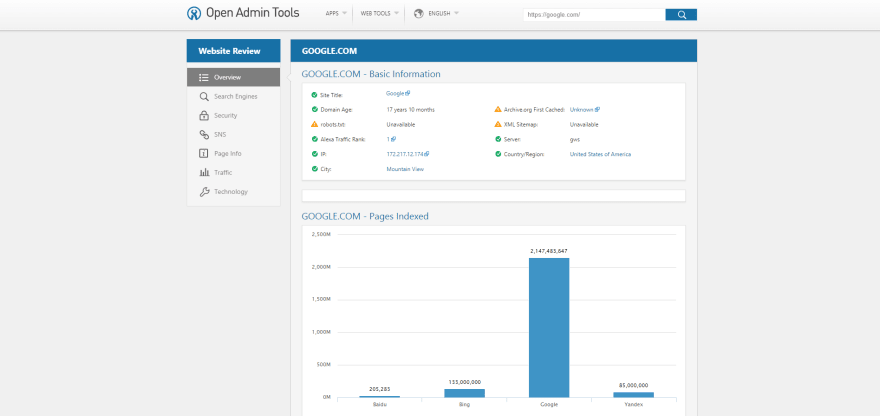Click the URL search input field
This screenshot has width=880, height=416.
pos(594,15)
